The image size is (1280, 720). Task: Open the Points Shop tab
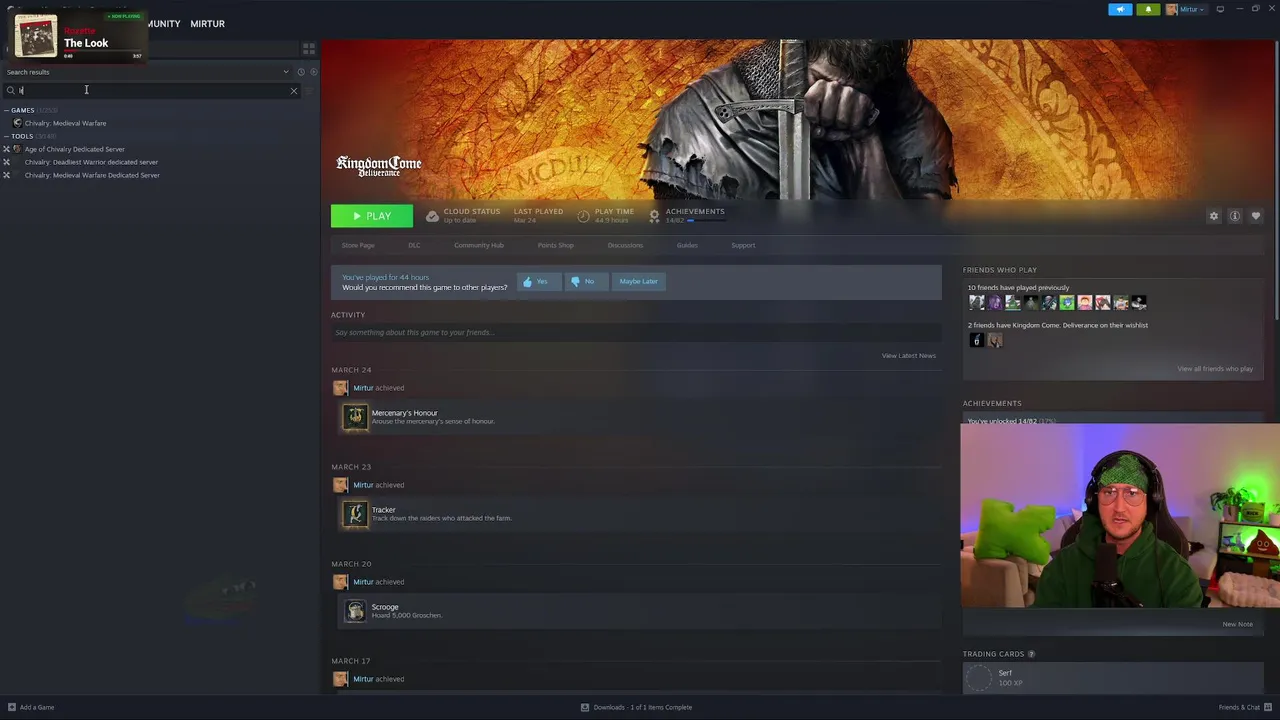point(555,245)
